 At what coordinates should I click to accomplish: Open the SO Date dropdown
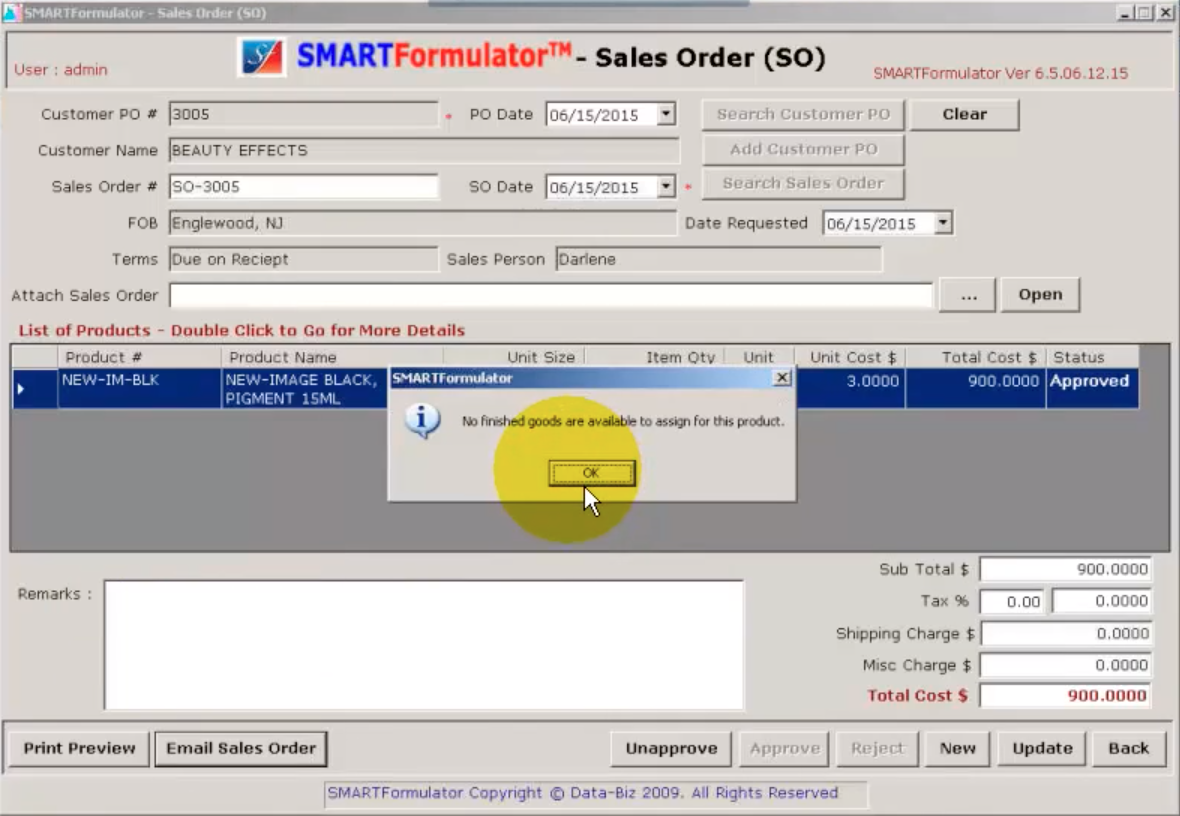666,187
